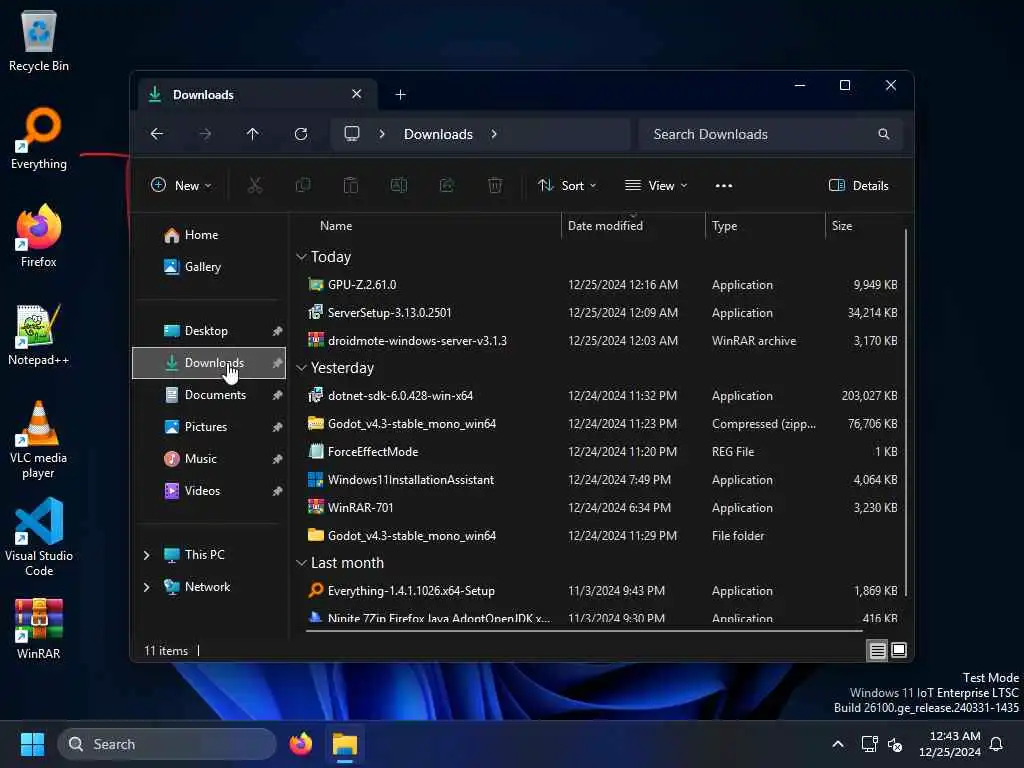Select Recycle Bin desktop icon
Screen dimensions: 1024x768
(x=39, y=40)
